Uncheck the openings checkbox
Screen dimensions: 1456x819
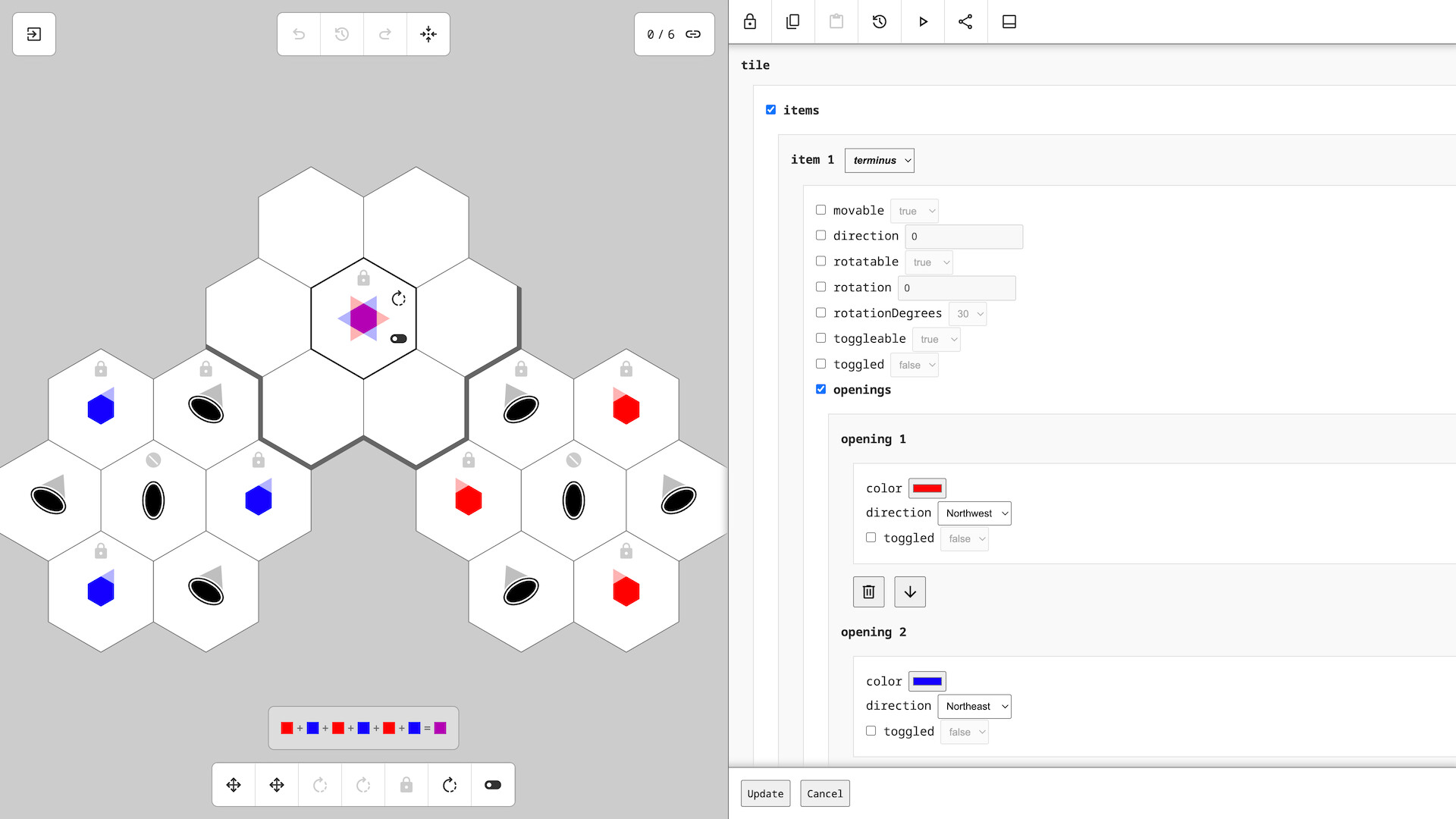click(821, 388)
